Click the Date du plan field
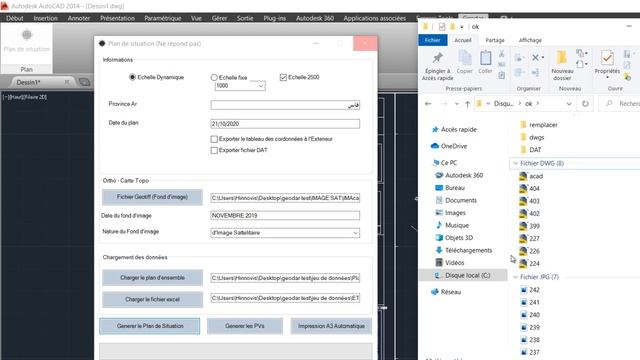640x360 pixels. click(x=285, y=124)
